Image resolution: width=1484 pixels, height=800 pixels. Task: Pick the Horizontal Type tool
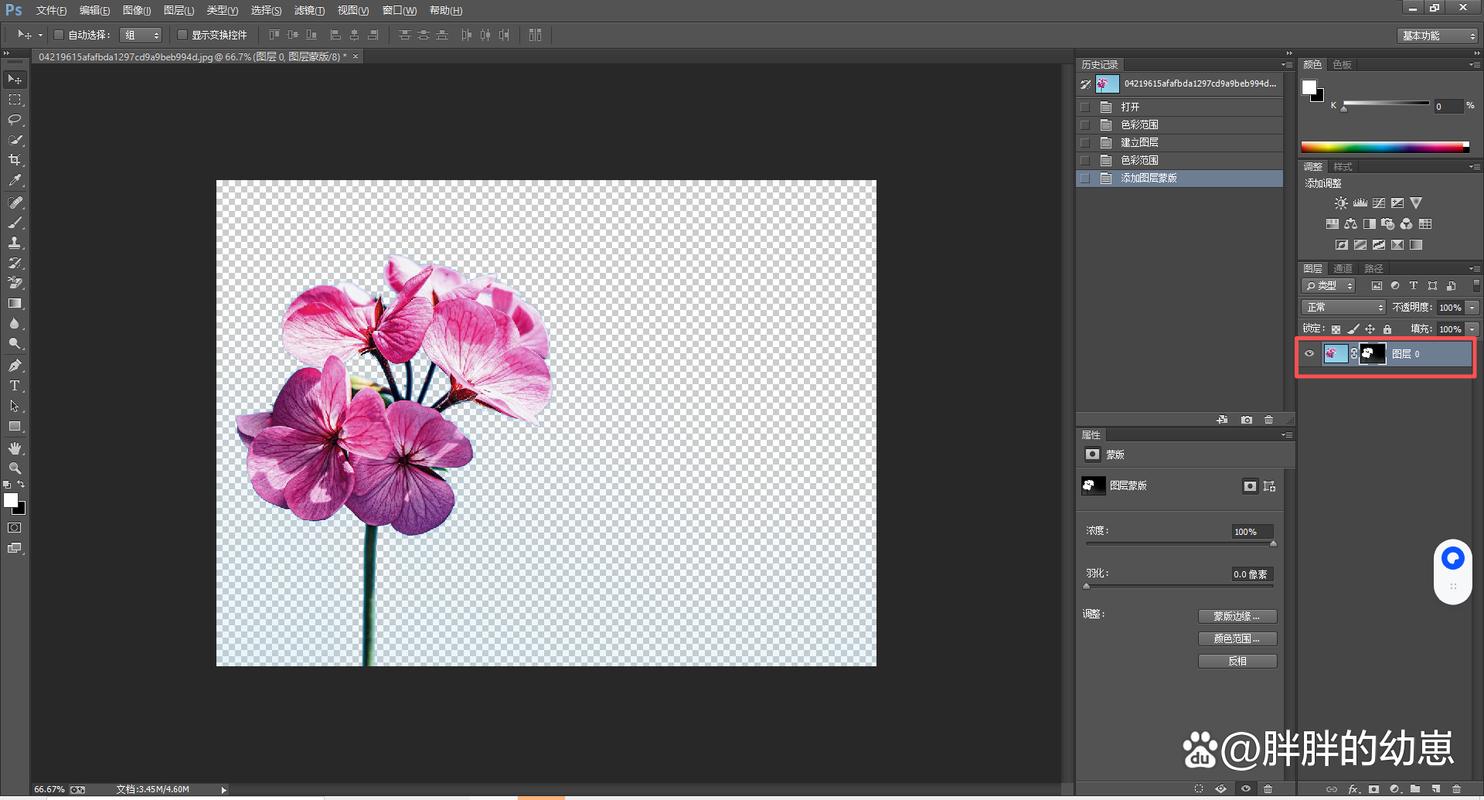pos(14,386)
